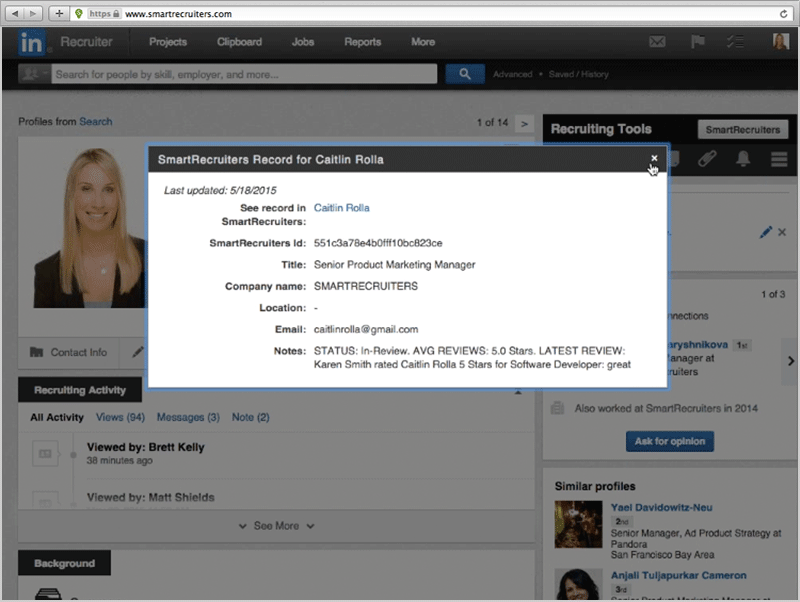800x602 pixels.
Task: Open the More menu
Action: tap(423, 42)
